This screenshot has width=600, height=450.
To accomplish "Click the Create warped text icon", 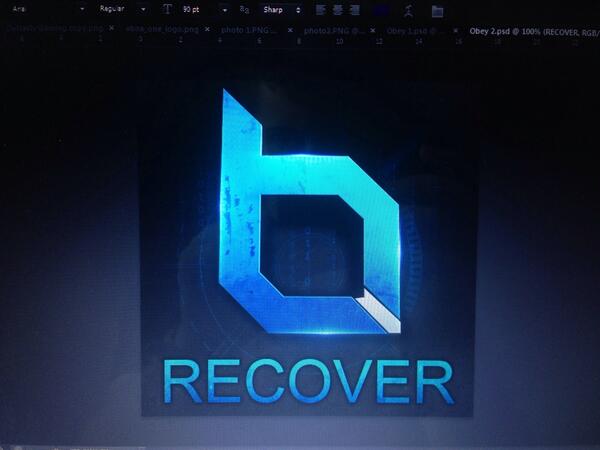I will [x=408, y=11].
